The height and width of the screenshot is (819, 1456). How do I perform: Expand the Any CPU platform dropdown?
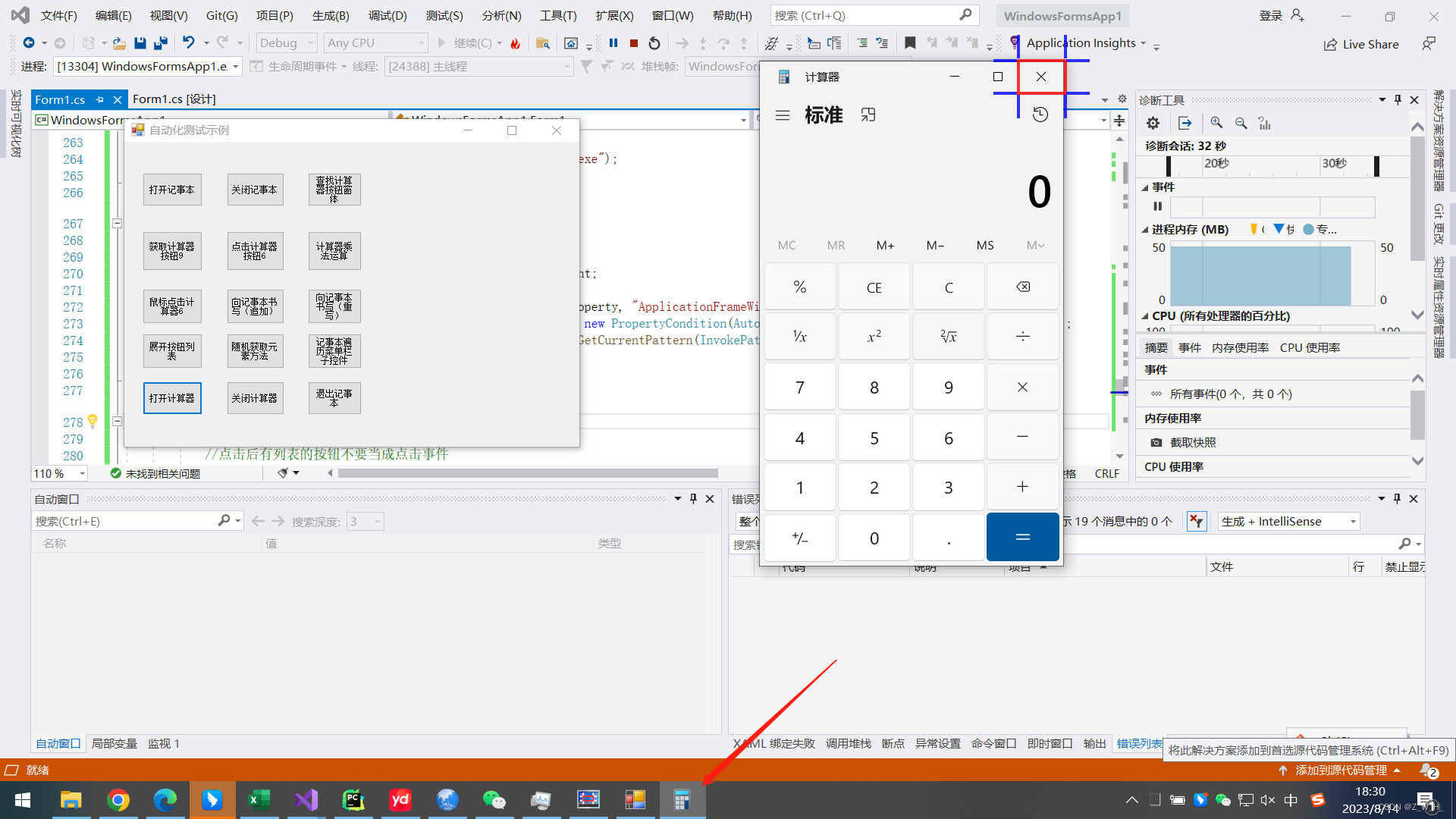(x=375, y=43)
